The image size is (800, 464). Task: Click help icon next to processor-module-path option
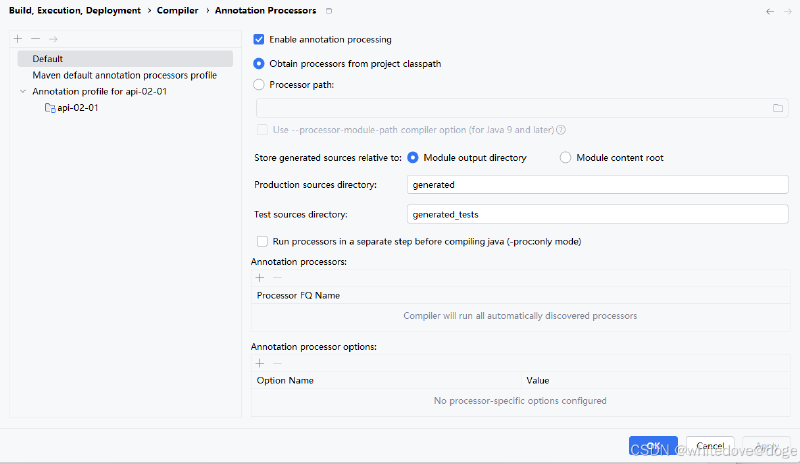click(x=561, y=130)
